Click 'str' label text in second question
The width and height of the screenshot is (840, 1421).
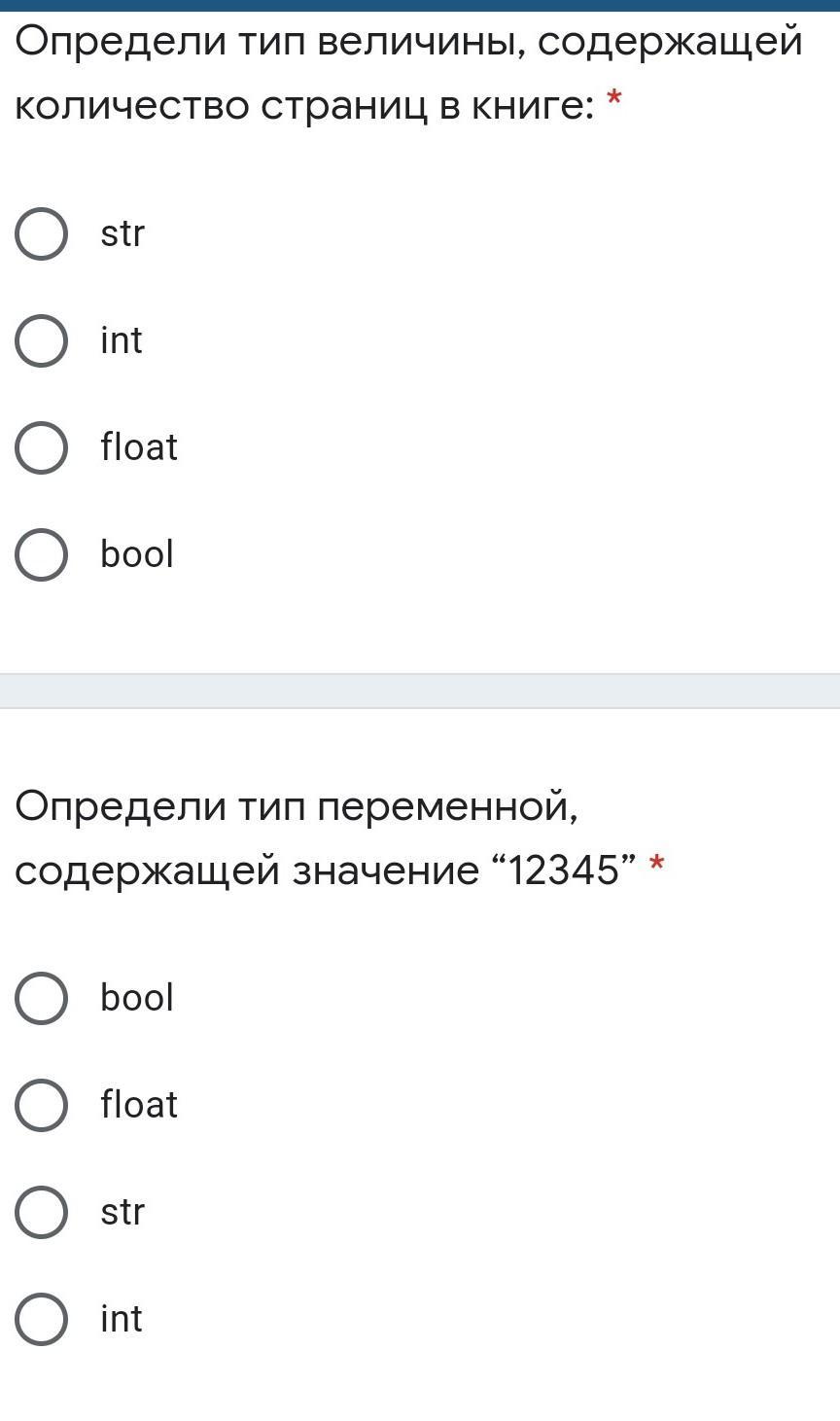coord(122,1213)
